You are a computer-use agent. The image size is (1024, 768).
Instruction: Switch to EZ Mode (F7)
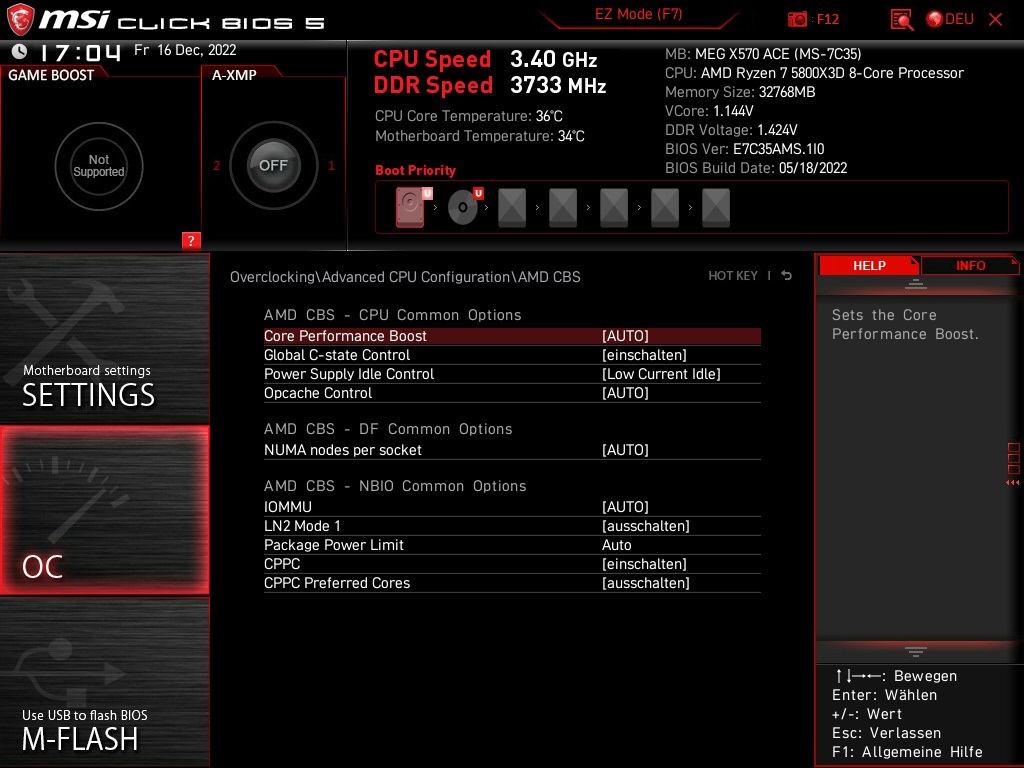638,14
